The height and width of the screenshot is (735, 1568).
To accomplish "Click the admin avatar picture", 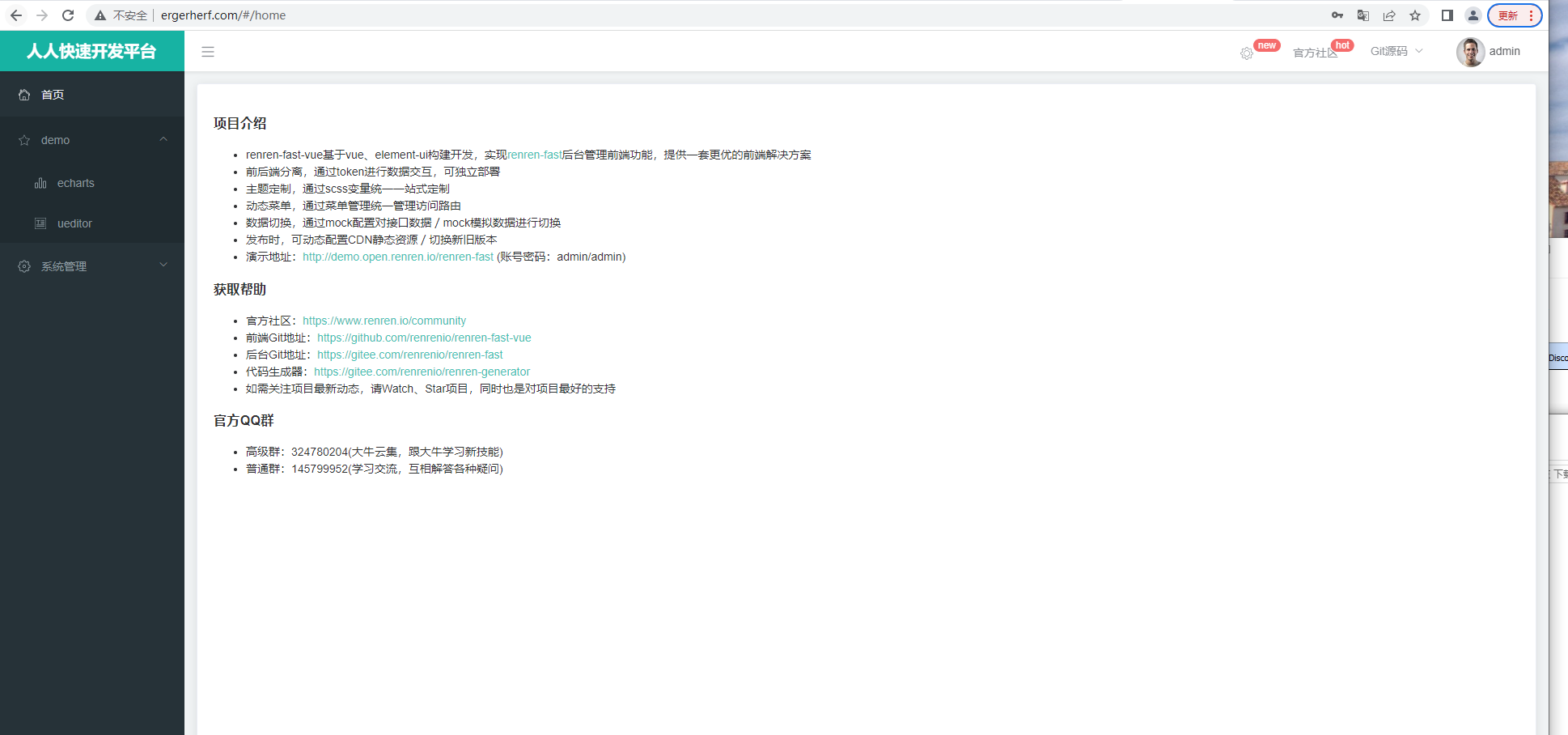I will pos(1470,52).
